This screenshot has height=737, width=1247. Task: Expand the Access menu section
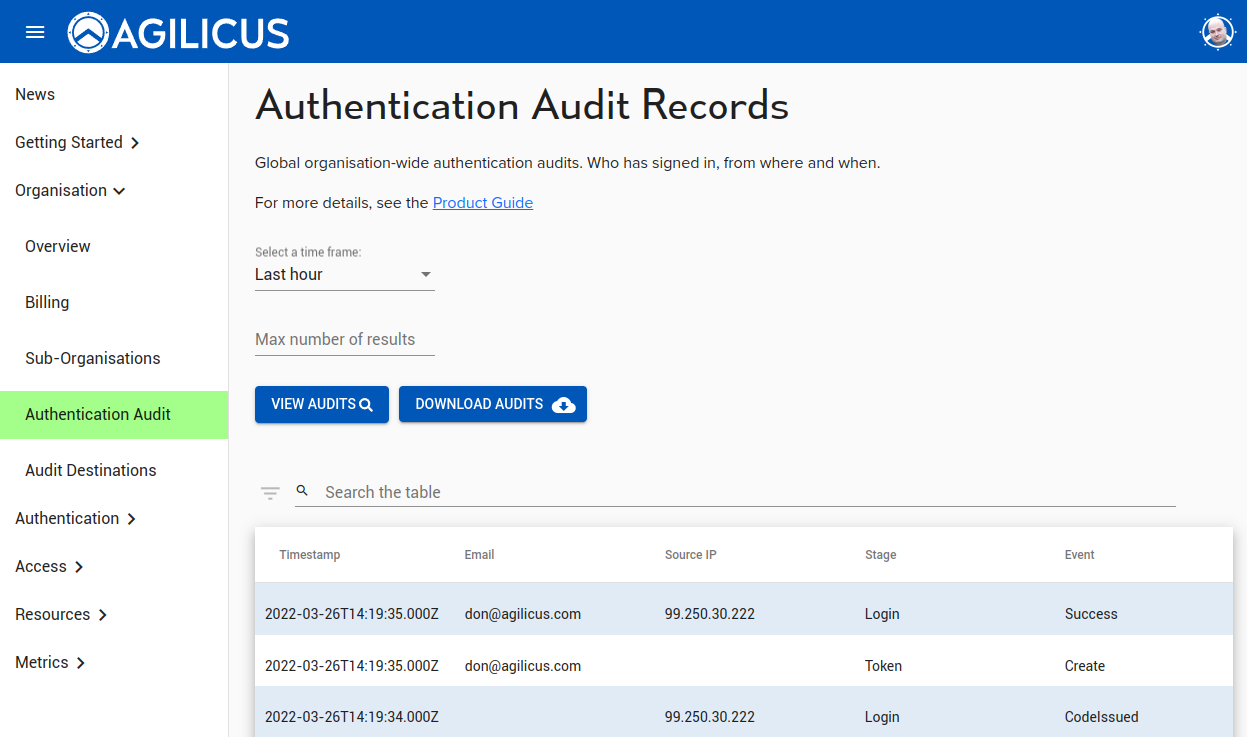49,567
